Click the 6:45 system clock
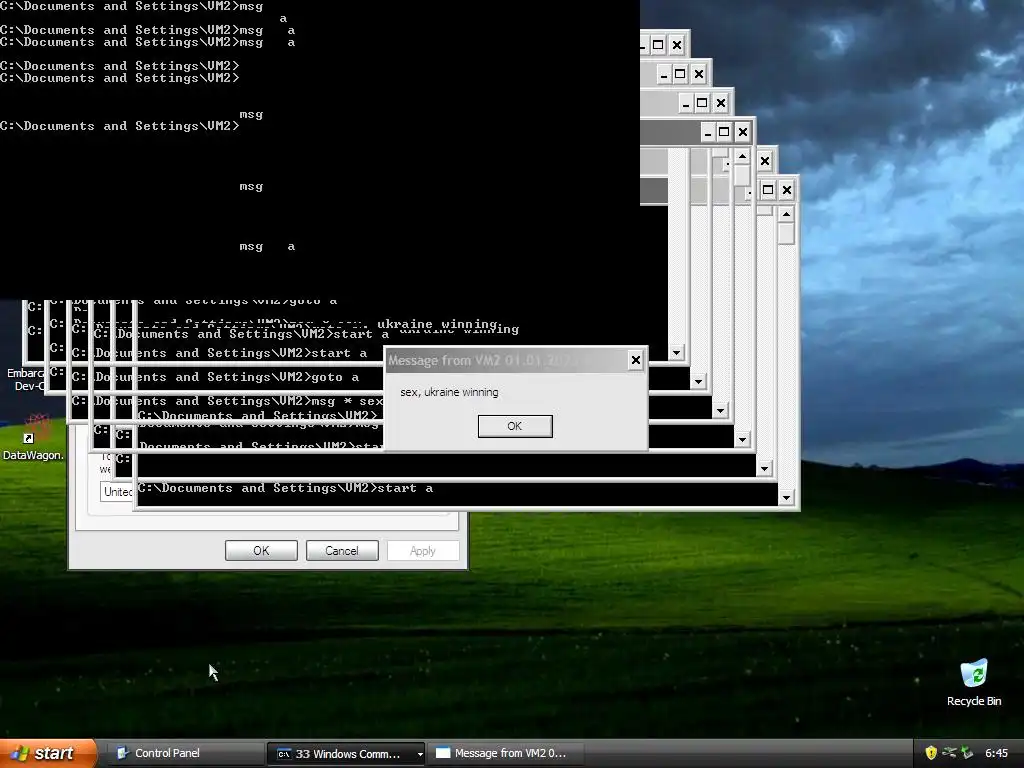This screenshot has width=1024, height=768. pos(997,753)
